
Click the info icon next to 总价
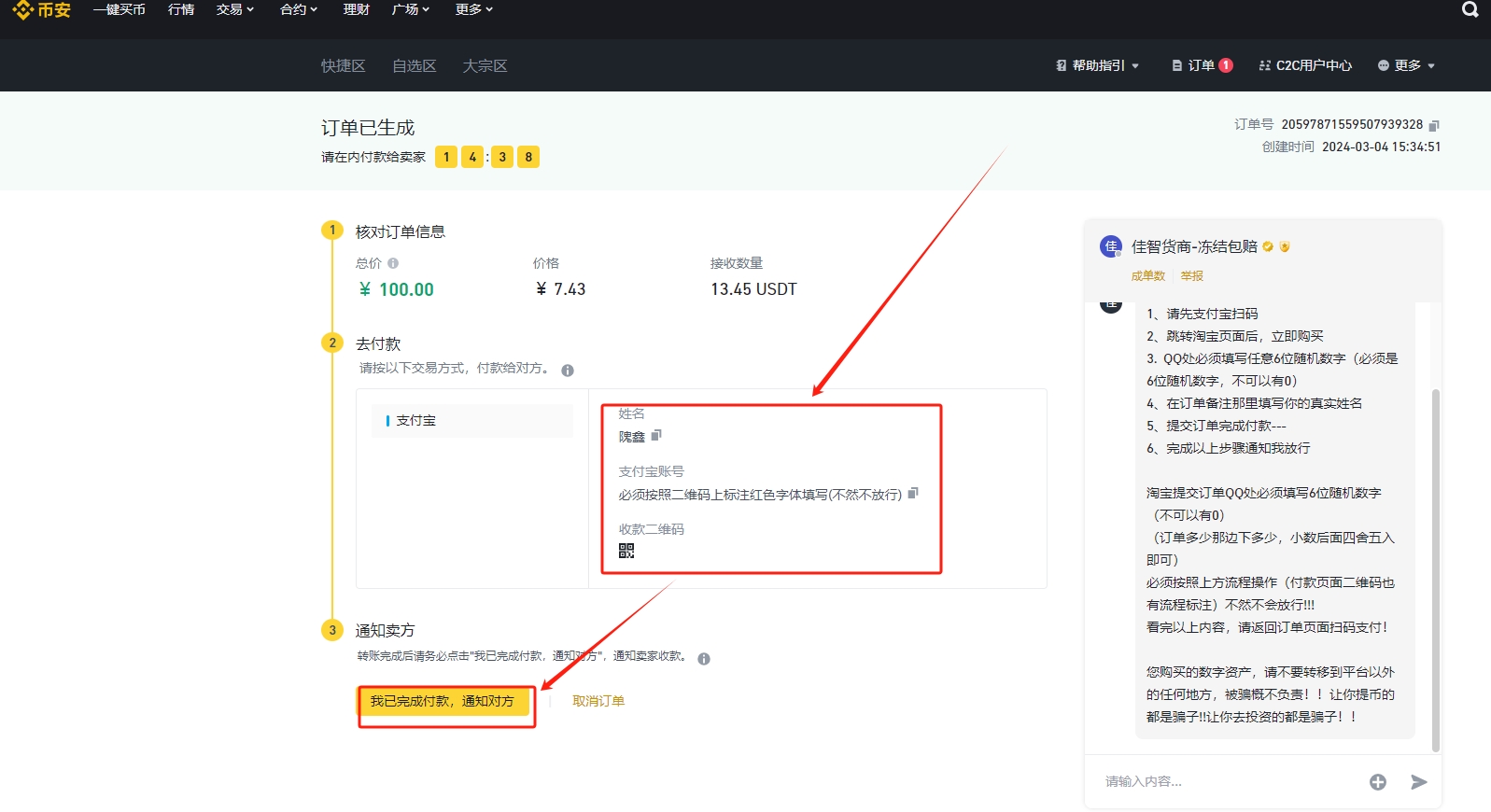(393, 263)
